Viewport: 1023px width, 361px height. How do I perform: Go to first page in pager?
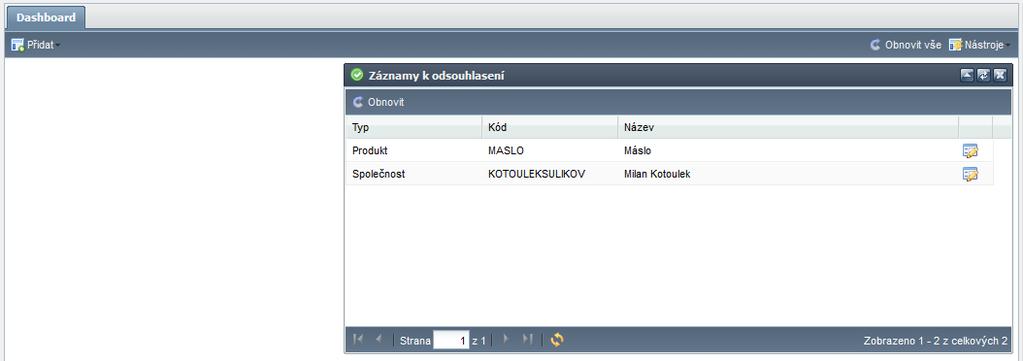click(358, 339)
